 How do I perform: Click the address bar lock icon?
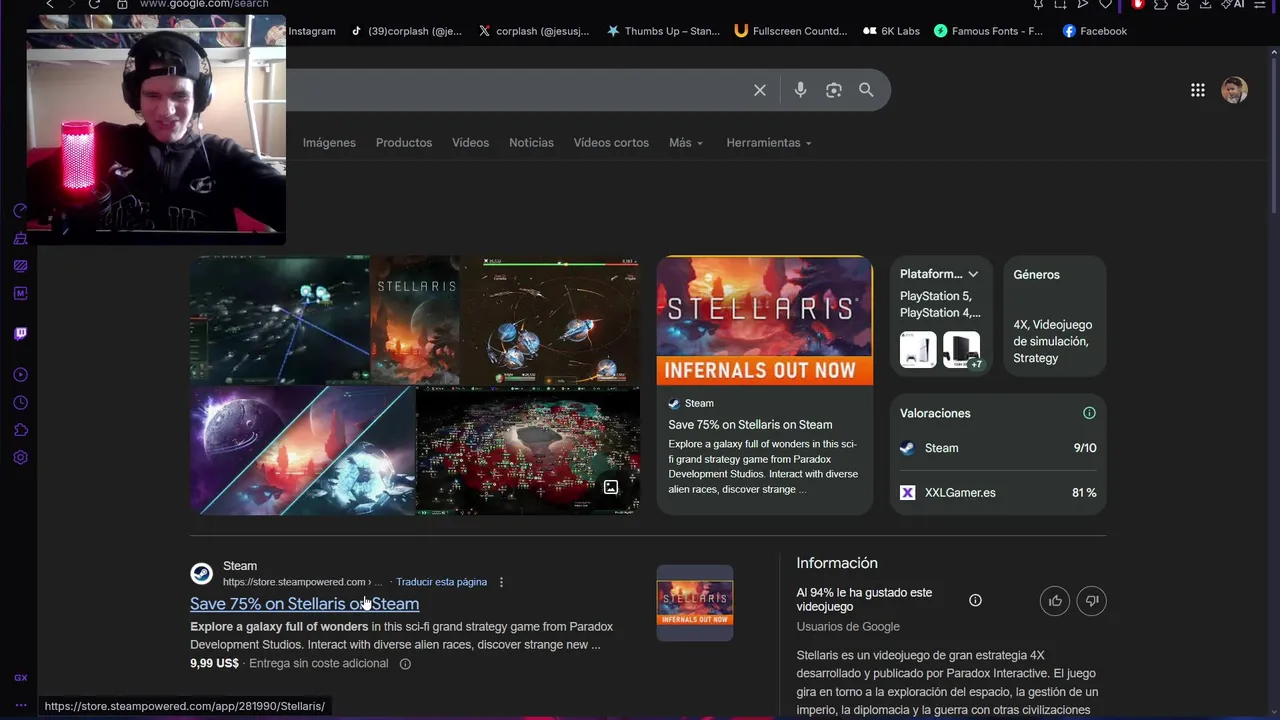(x=122, y=4)
